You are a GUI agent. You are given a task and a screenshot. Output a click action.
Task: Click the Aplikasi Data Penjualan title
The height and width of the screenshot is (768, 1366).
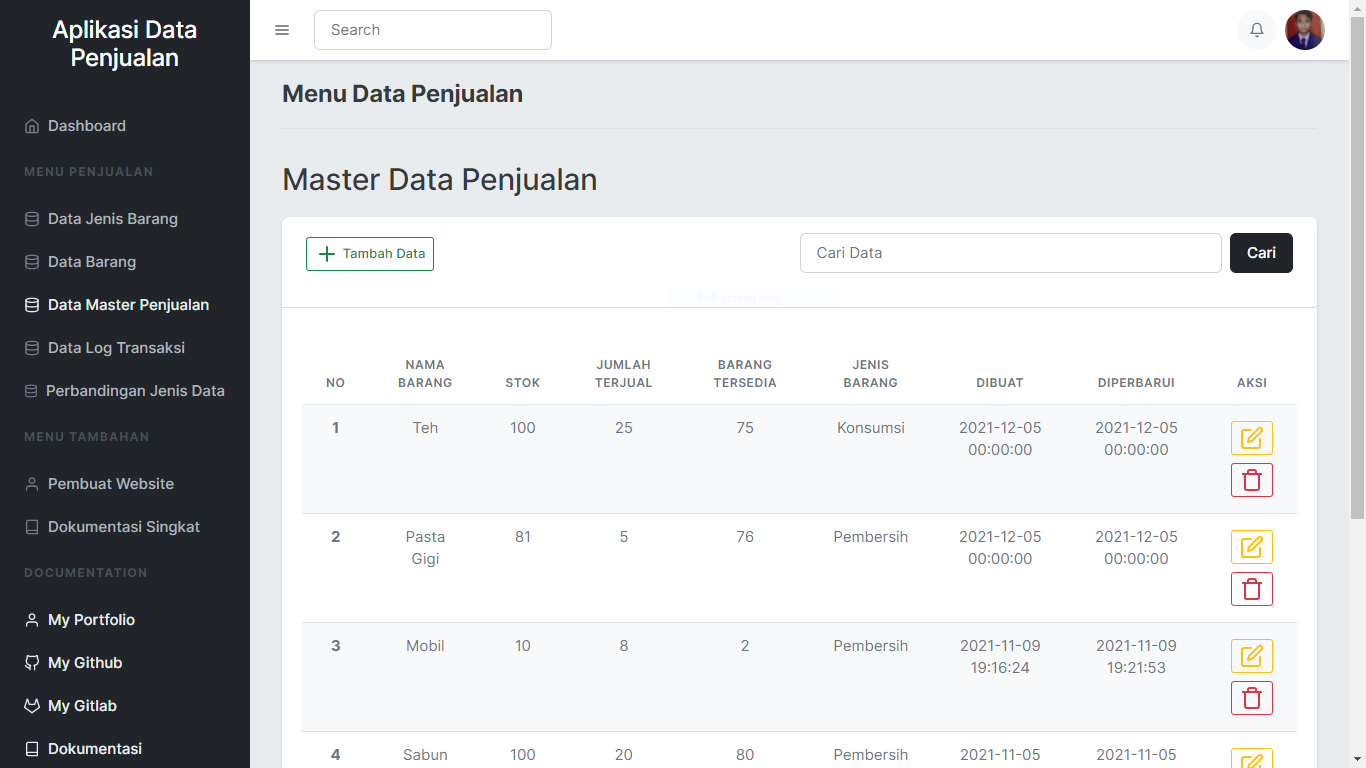(x=125, y=44)
